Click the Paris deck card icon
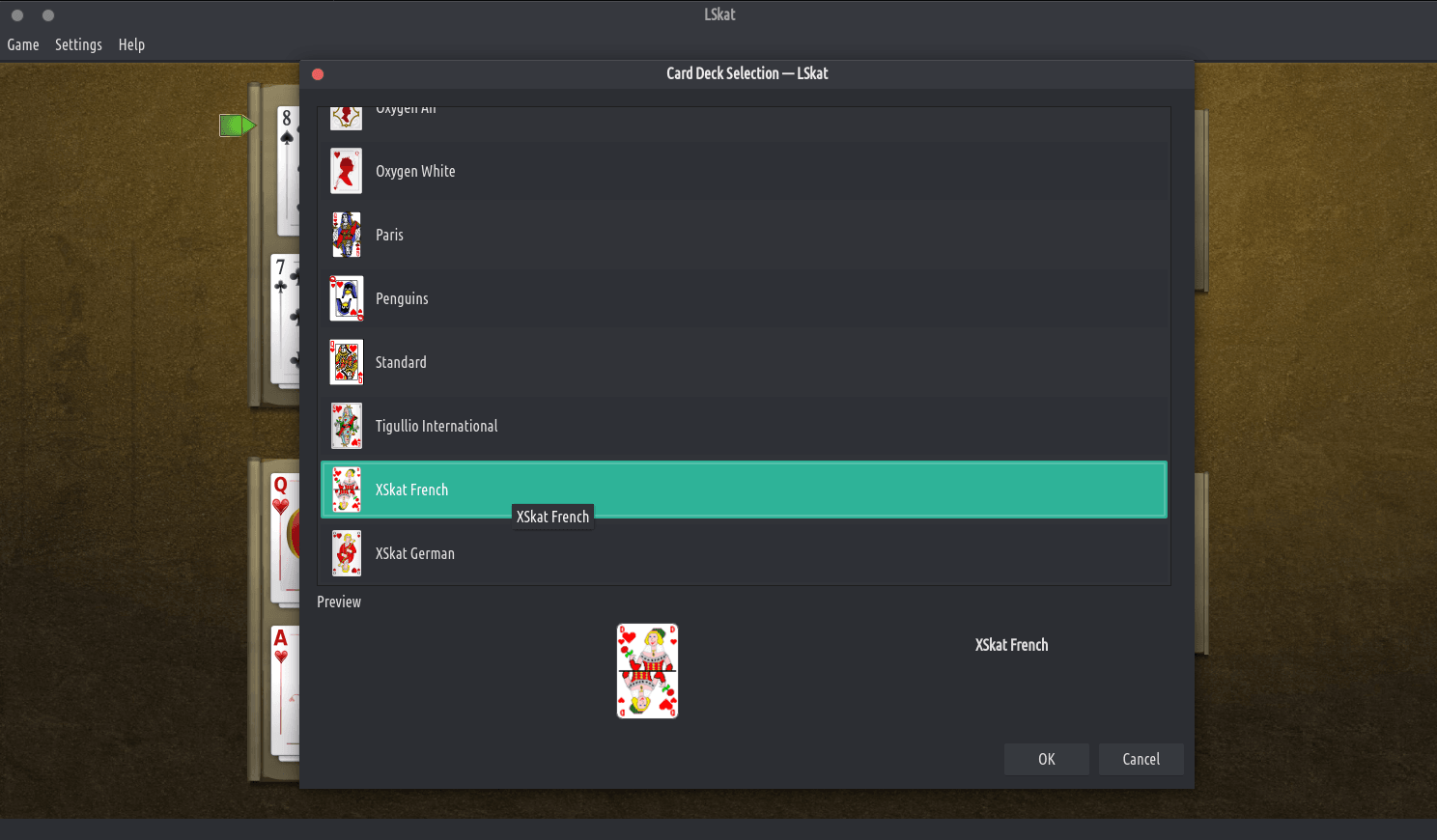This screenshot has width=1437, height=840. coord(347,235)
